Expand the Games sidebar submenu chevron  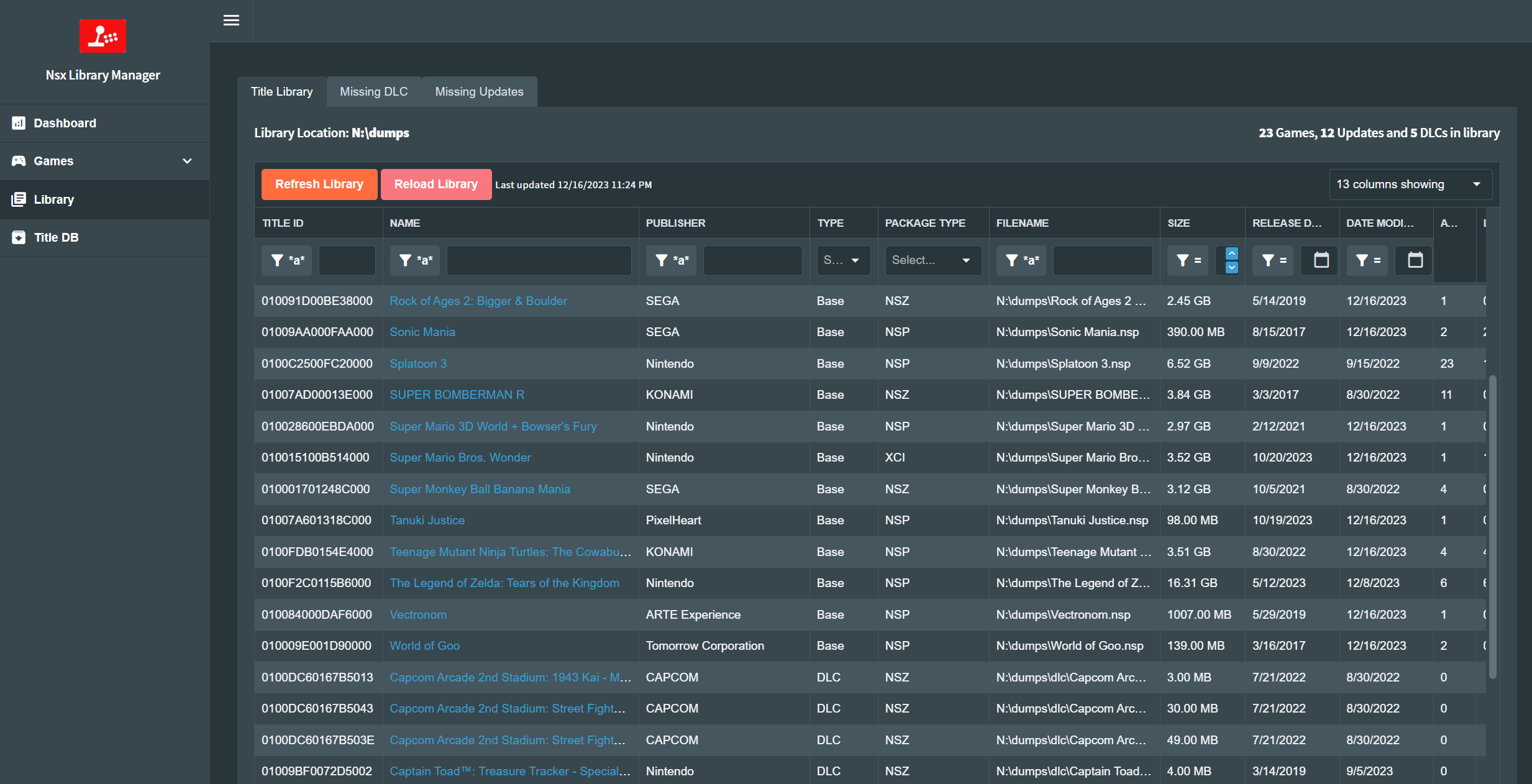click(187, 161)
